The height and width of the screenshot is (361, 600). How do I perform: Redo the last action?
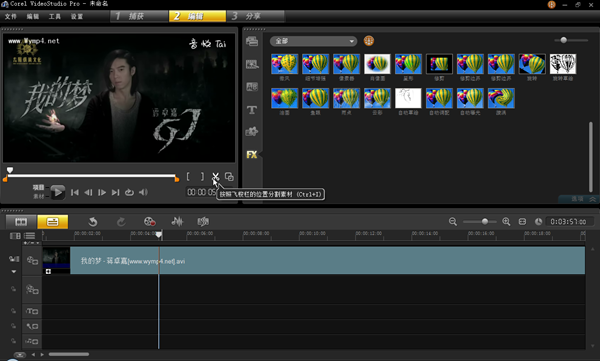[x=121, y=222]
